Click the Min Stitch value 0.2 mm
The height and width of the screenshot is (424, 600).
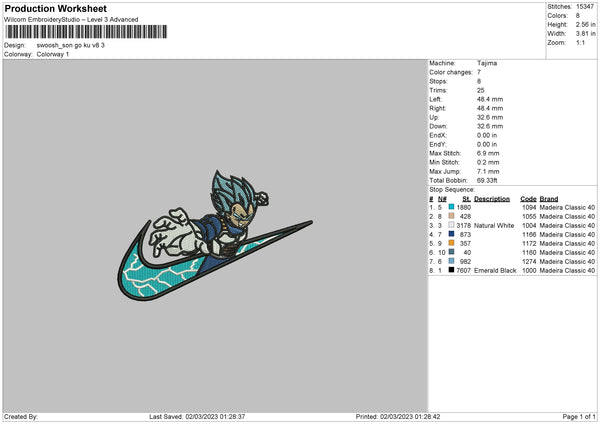click(x=488, y=163)
